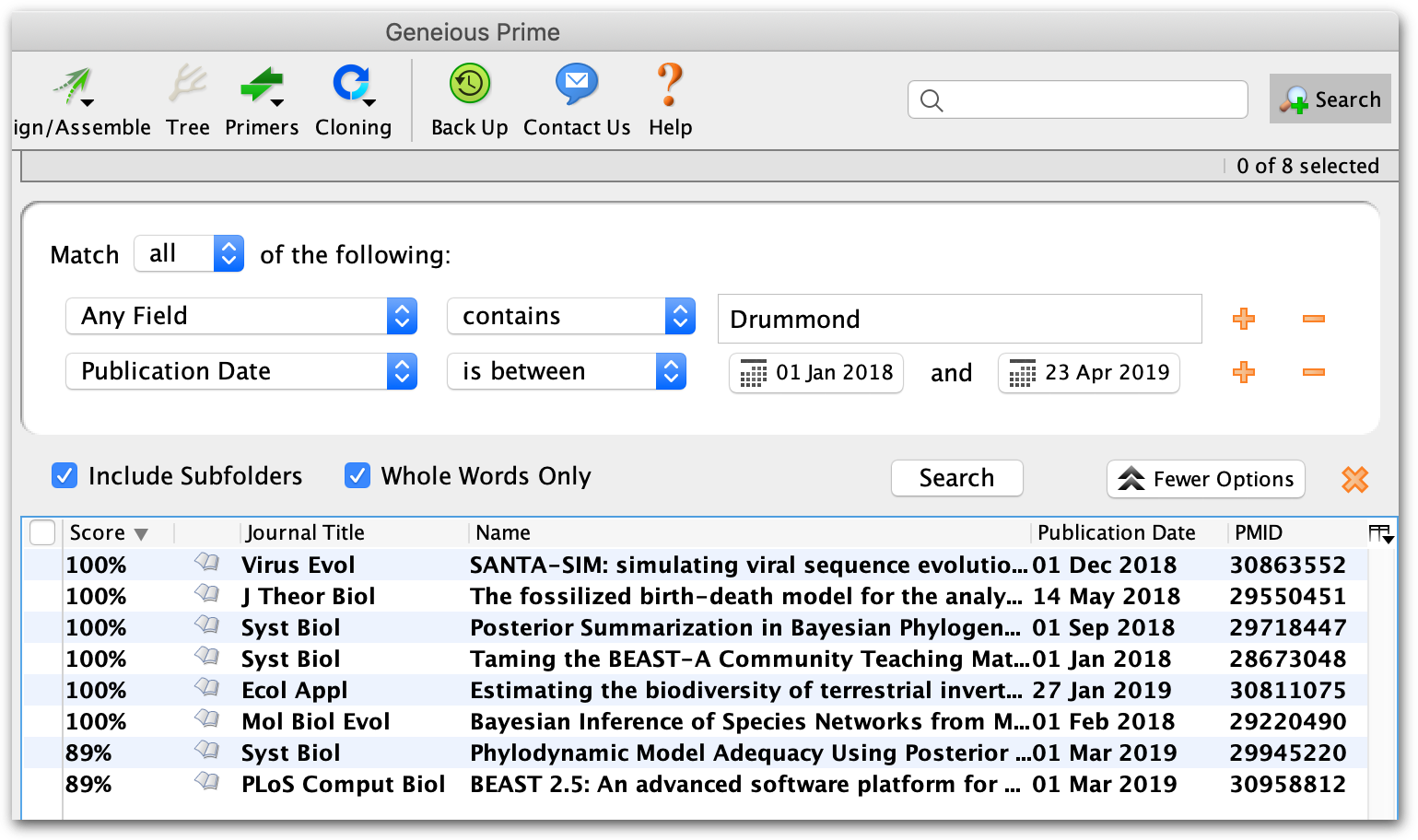Image resolution: width=1418 pixels, height=840 pixels.
Task: Select the SANTA-SIM simulating viral sequence result
Action: click(748, 565)
